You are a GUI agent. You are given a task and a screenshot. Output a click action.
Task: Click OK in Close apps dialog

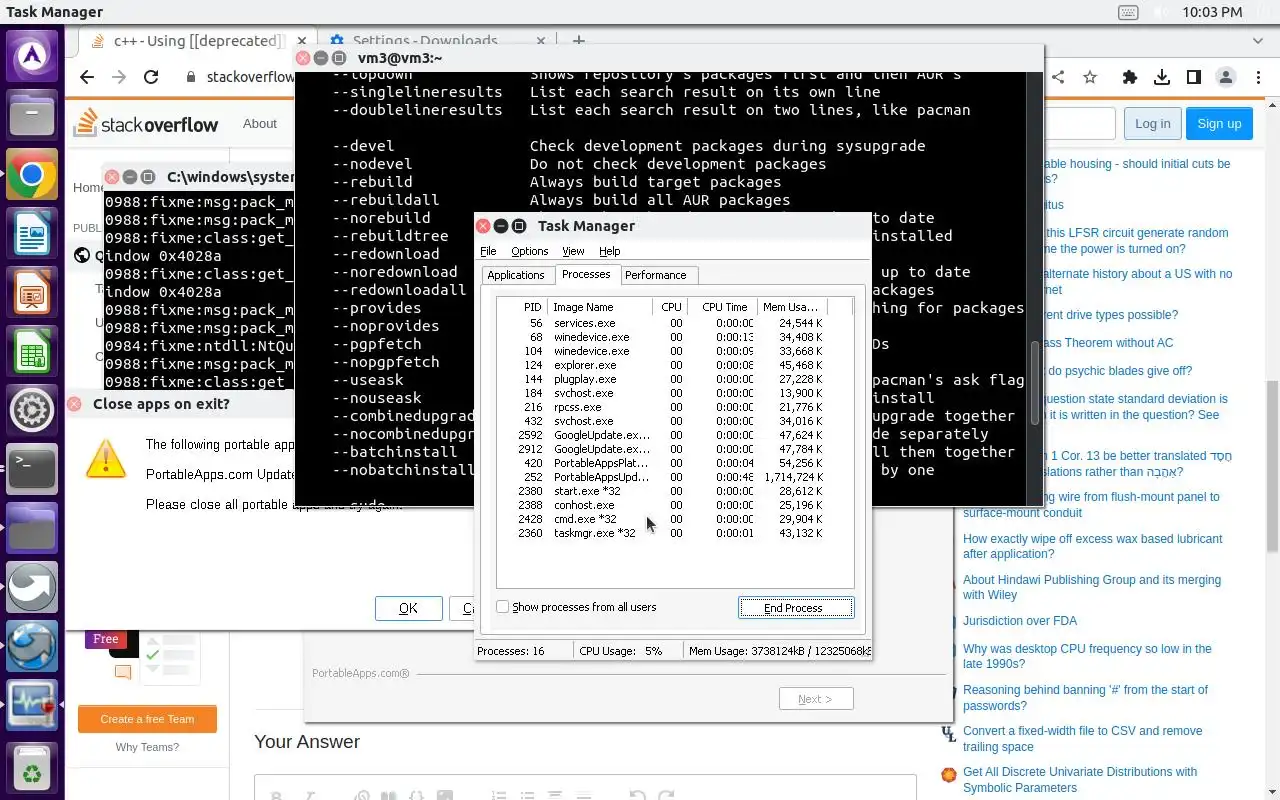click(x=408, y=608)
